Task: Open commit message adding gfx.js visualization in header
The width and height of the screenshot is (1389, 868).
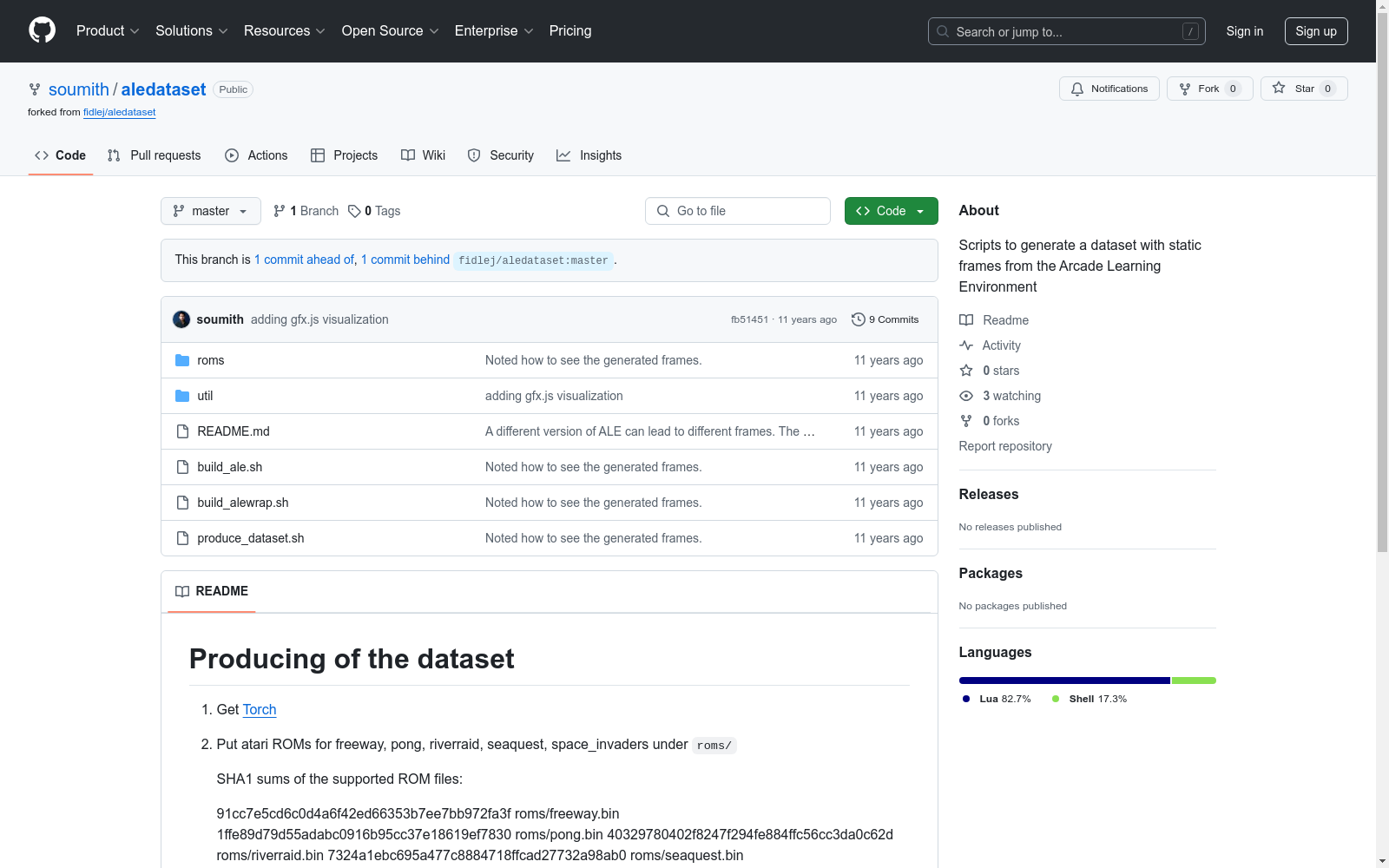Action: [319, 319]
